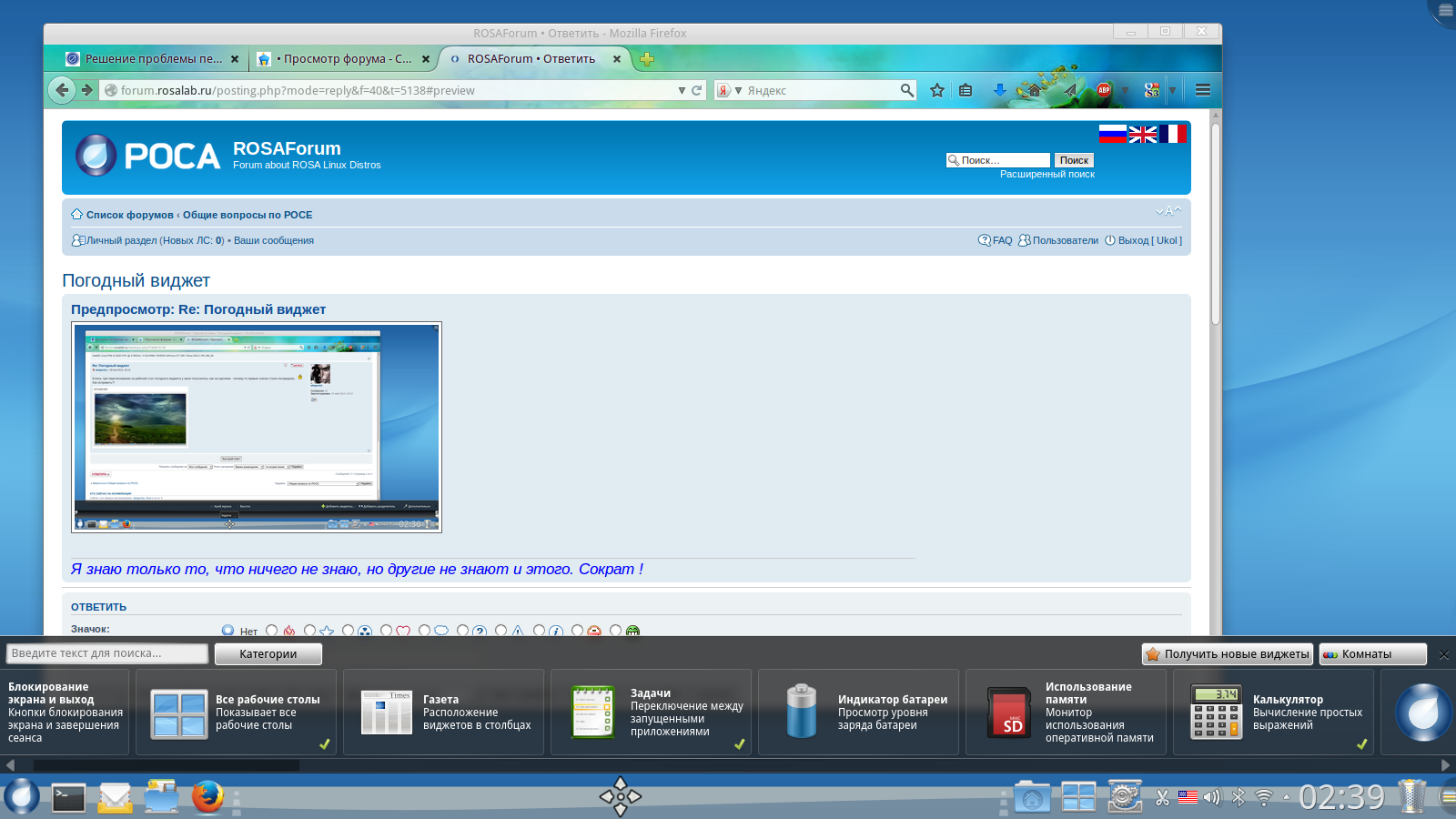The height and width of the screenshot is (819, 1456).
Task: Open the 'Расширенный поиск' link
Action: click(x=1047, y=174)
